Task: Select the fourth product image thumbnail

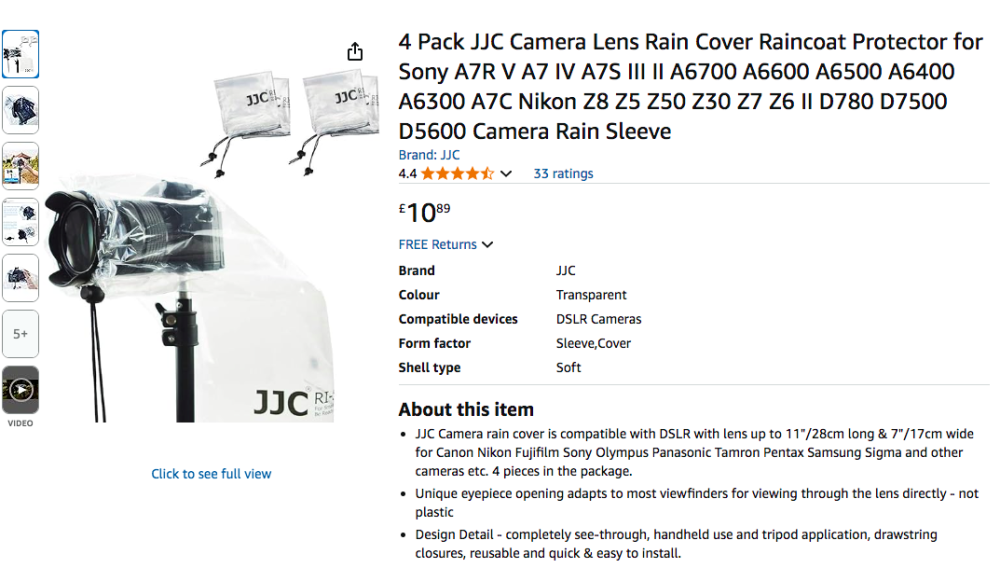Action: point(20,222)
